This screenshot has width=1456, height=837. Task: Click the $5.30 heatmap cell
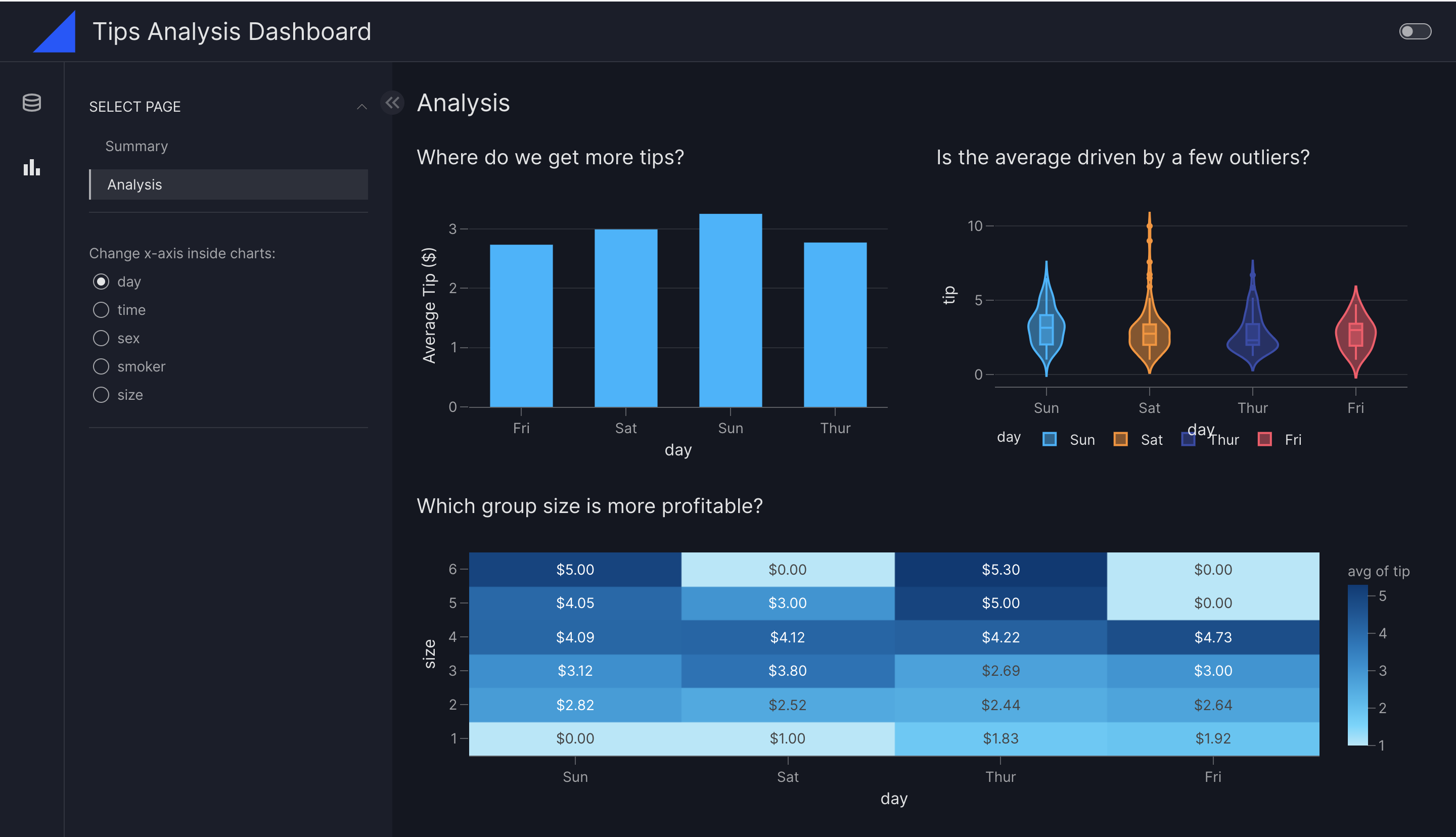coord(1000,570)
